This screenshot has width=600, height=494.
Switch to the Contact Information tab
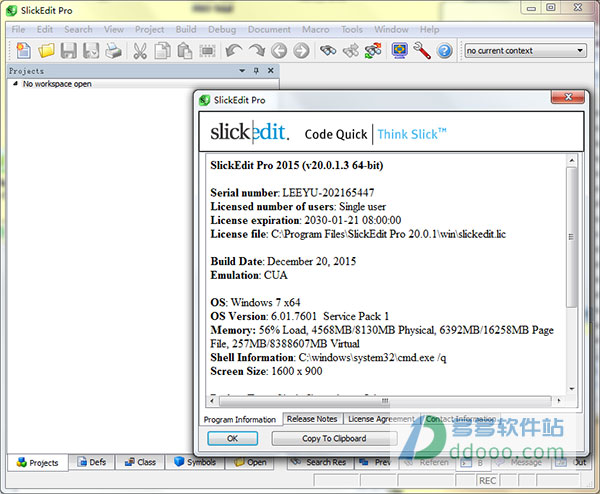461,419
